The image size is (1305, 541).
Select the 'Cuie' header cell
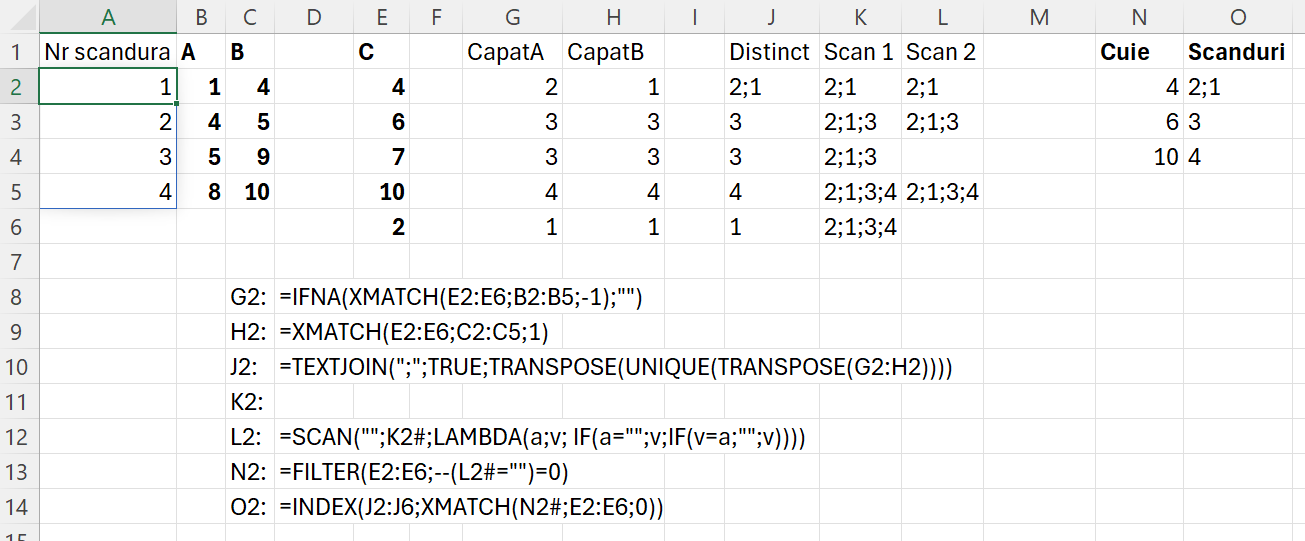click(1138, 52)
